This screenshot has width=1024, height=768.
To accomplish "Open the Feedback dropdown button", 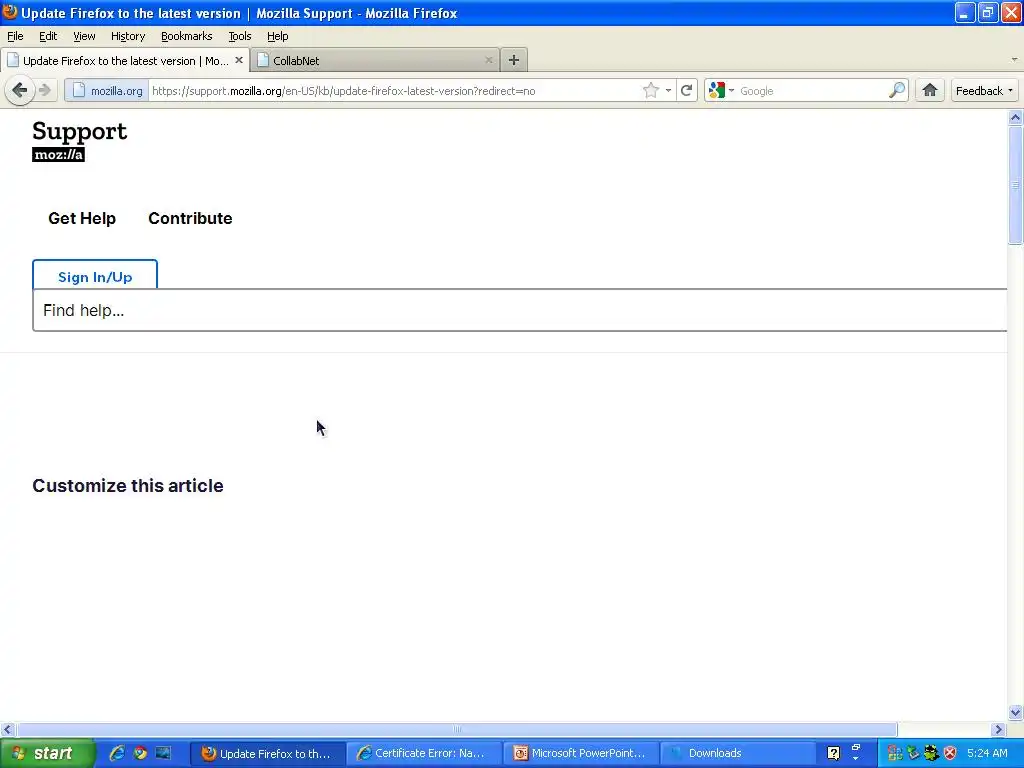I will tap(984, 91).
